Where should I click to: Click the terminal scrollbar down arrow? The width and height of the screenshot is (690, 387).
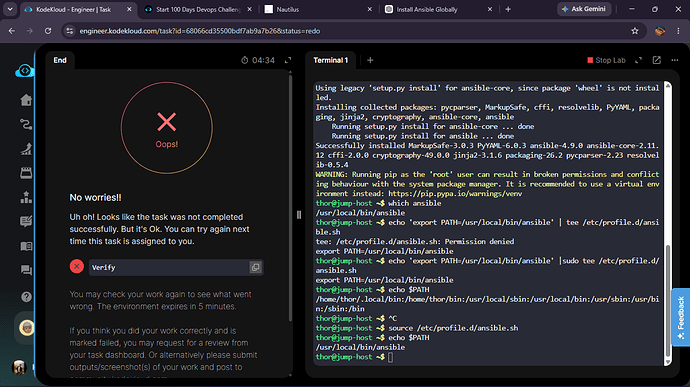coord(668,361)
